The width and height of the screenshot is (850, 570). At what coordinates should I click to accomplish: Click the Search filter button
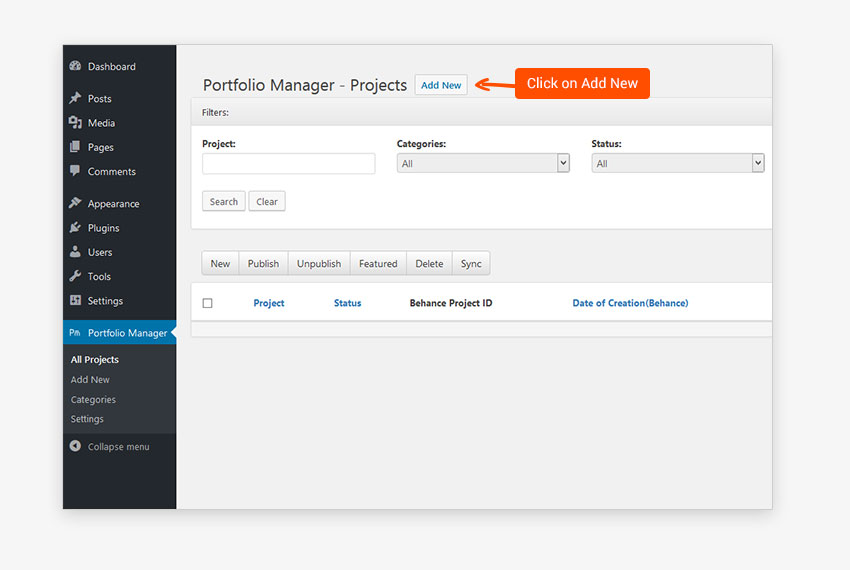pos(224,201)
